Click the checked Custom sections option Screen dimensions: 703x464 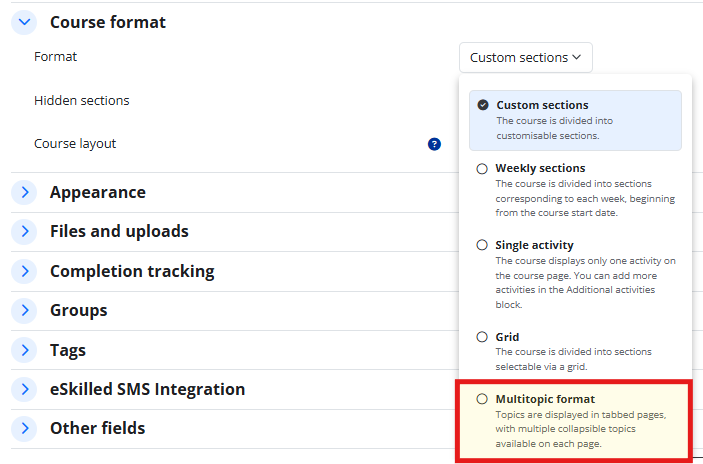[575, 120]
